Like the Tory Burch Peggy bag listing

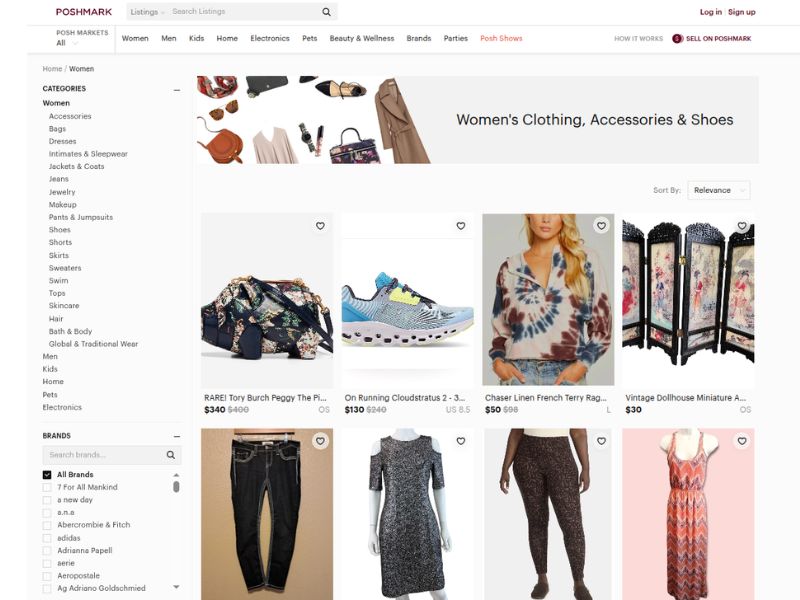point(320,226)
